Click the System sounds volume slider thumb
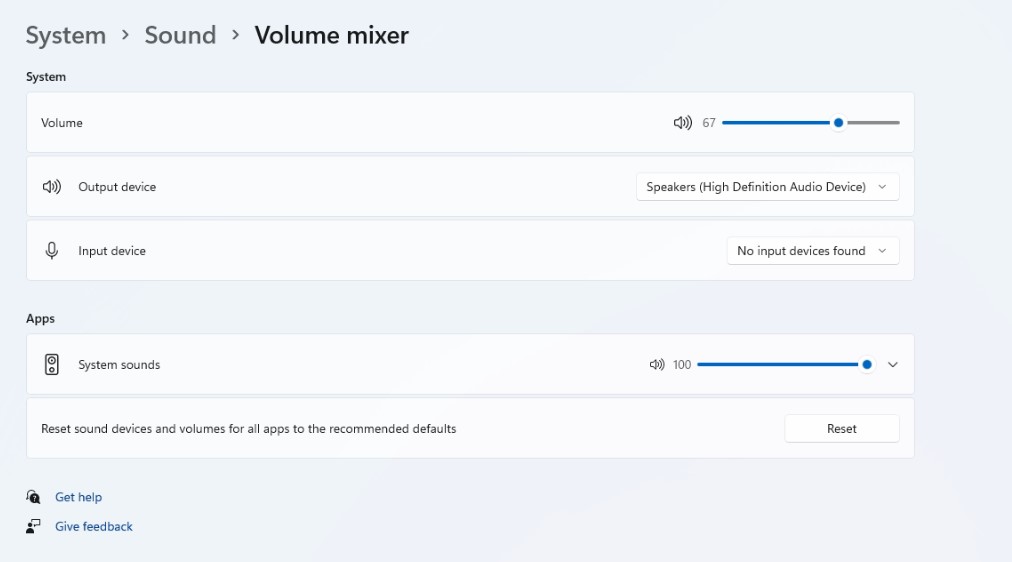1012x562 pixels. click(x=867, y=365)
